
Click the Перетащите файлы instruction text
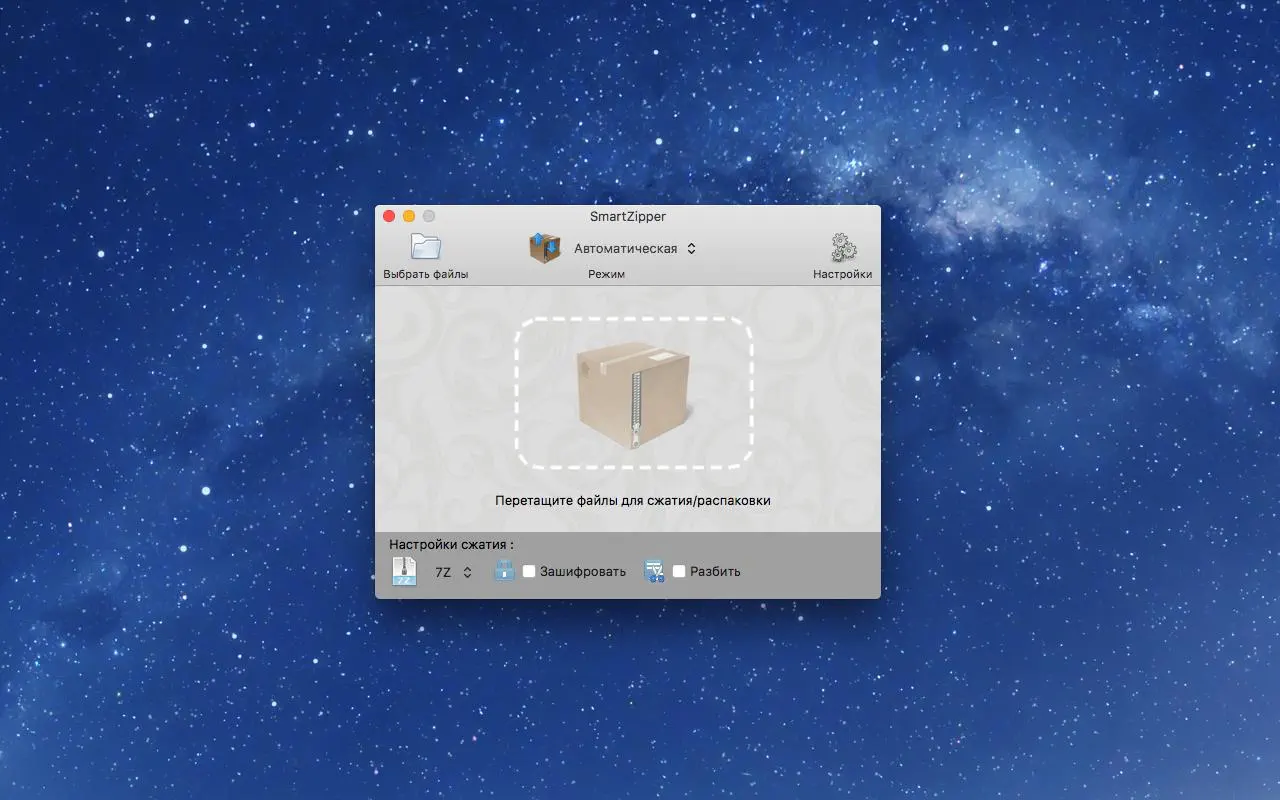[x=632, y=500]
